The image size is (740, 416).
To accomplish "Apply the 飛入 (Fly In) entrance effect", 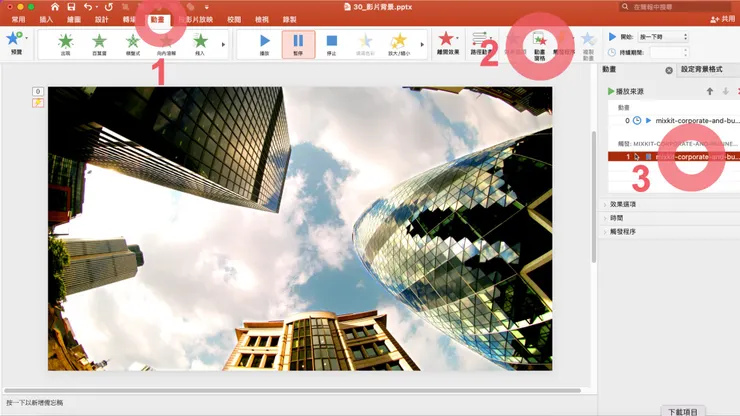I will [200, 44].
